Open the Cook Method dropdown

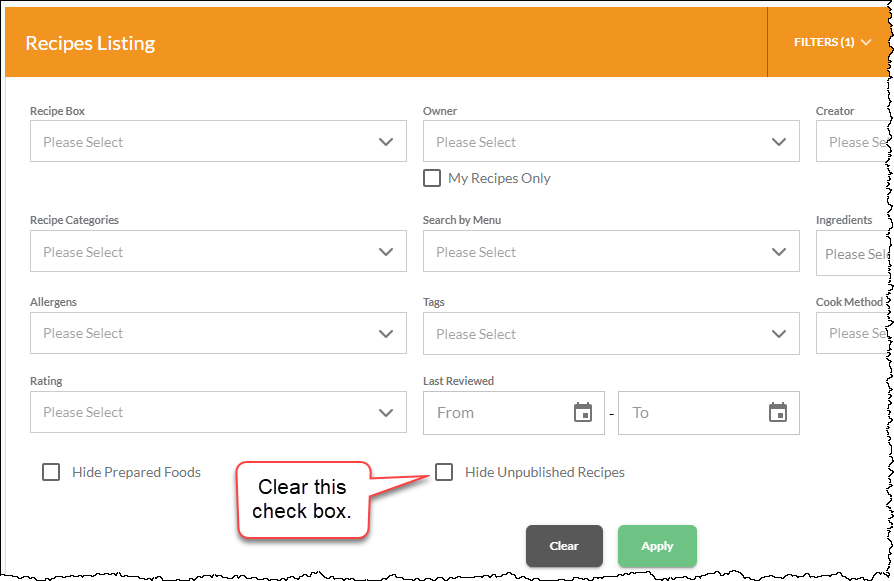pos(852,333)
